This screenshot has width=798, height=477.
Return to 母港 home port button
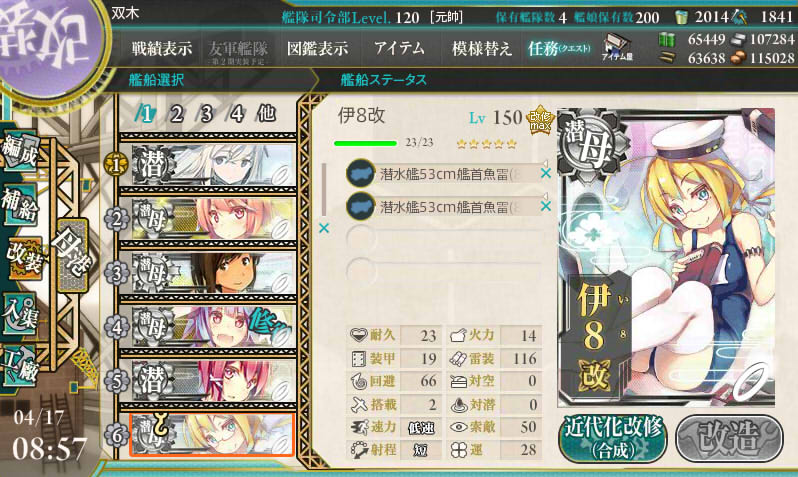coord(72,255)
